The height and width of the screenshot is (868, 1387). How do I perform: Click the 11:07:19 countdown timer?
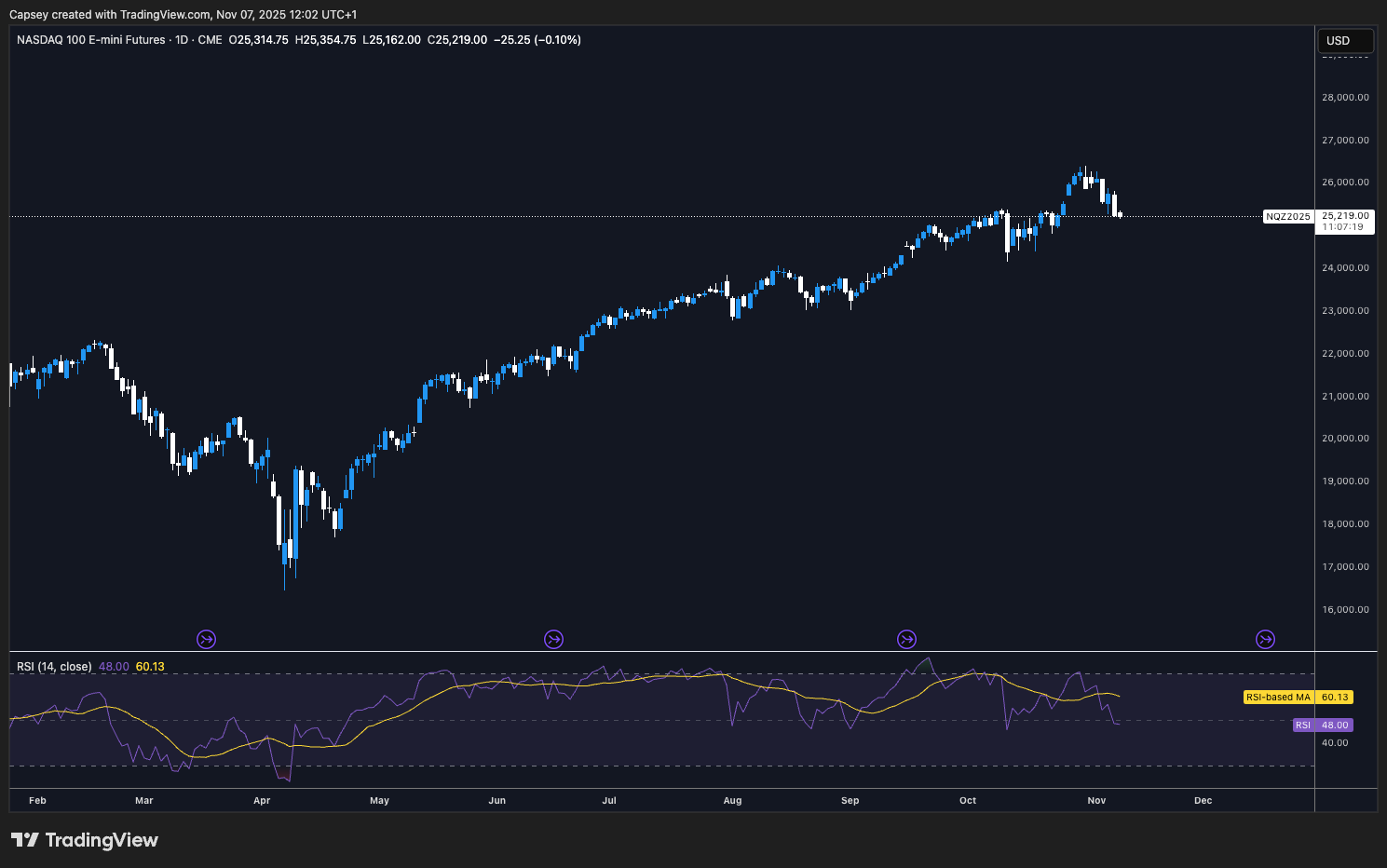(1341, 226)
